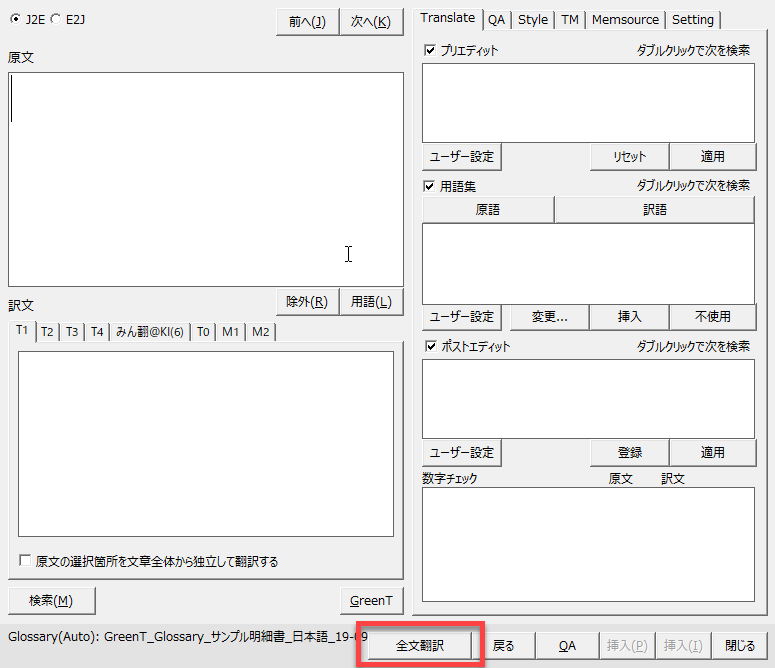Switch to the QA tab
Viewport: 775px width, 668px height.
tap(496, 20)
